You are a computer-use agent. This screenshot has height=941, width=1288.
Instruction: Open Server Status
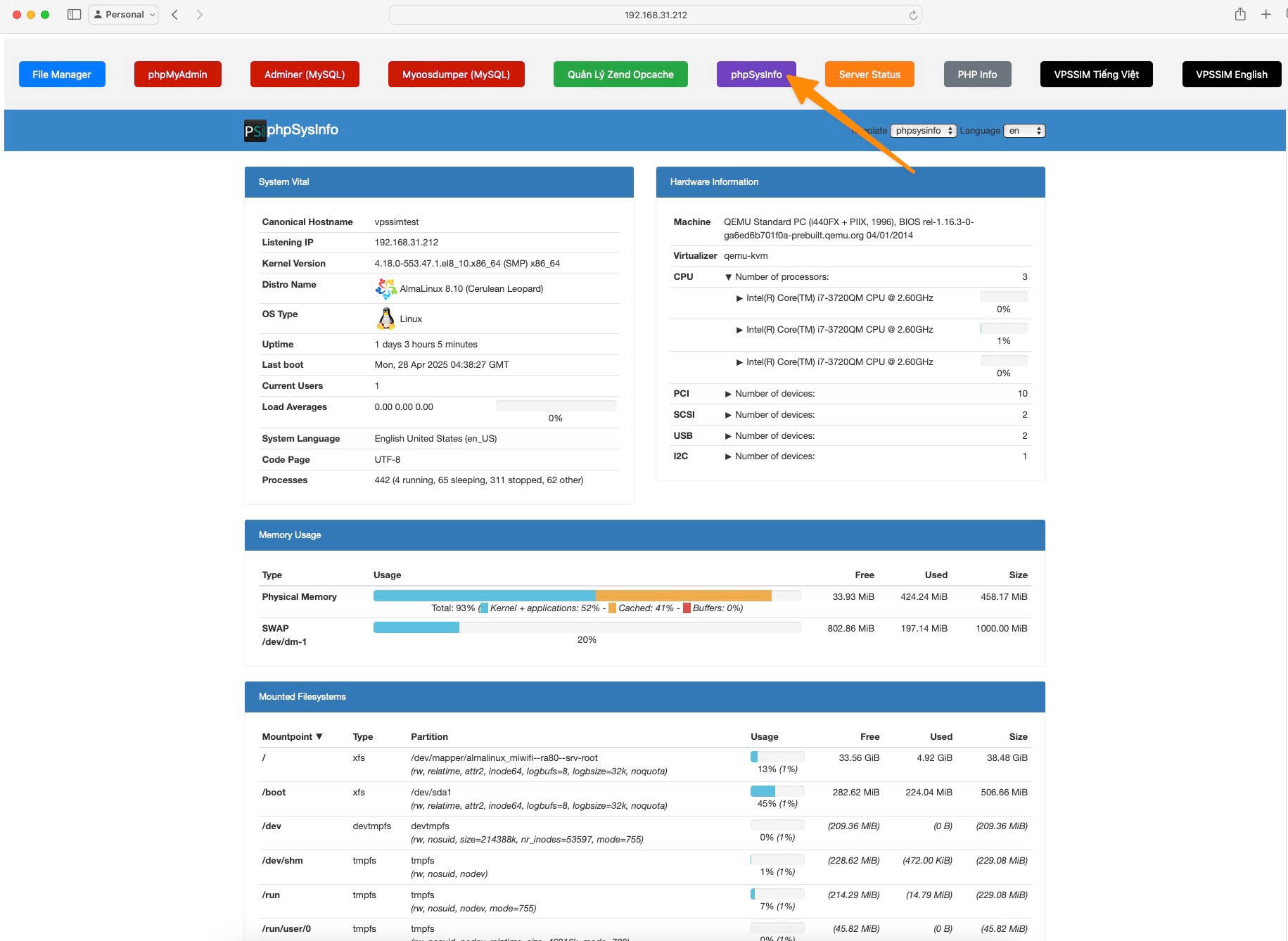coord(869,74)
